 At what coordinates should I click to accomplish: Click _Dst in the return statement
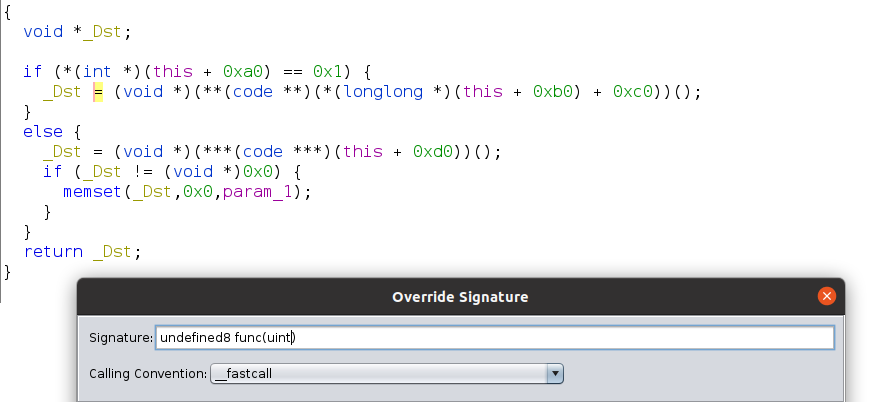click(x=113, y=252)
